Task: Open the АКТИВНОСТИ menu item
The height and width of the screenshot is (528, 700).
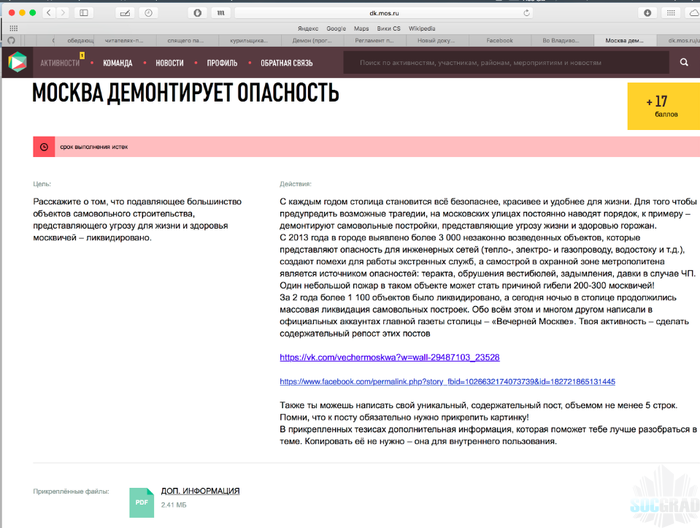Action: [61, 62]
